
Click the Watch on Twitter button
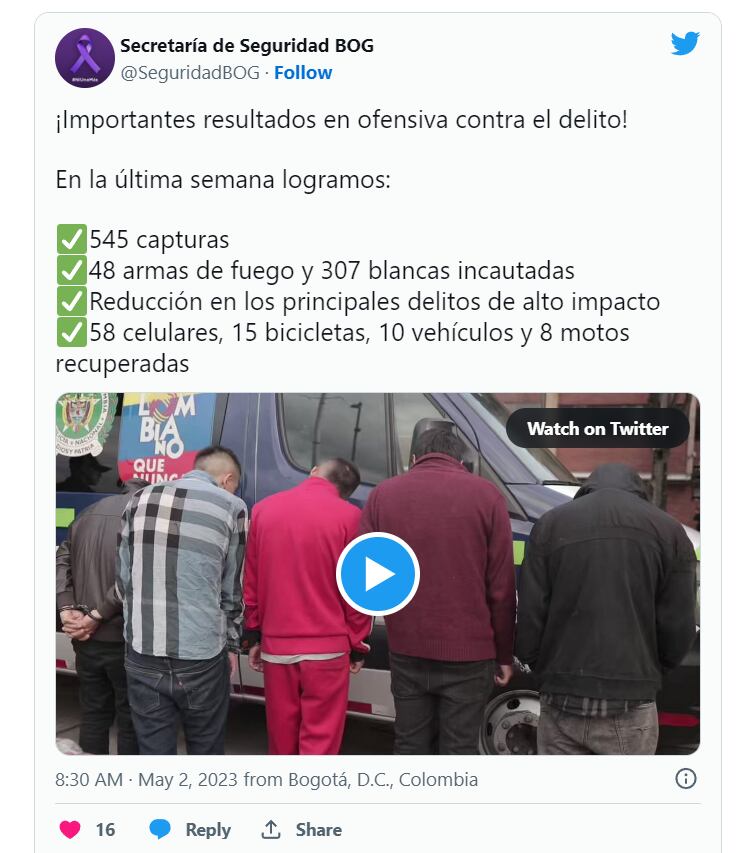pyautogui.click(x=597, y=429)
